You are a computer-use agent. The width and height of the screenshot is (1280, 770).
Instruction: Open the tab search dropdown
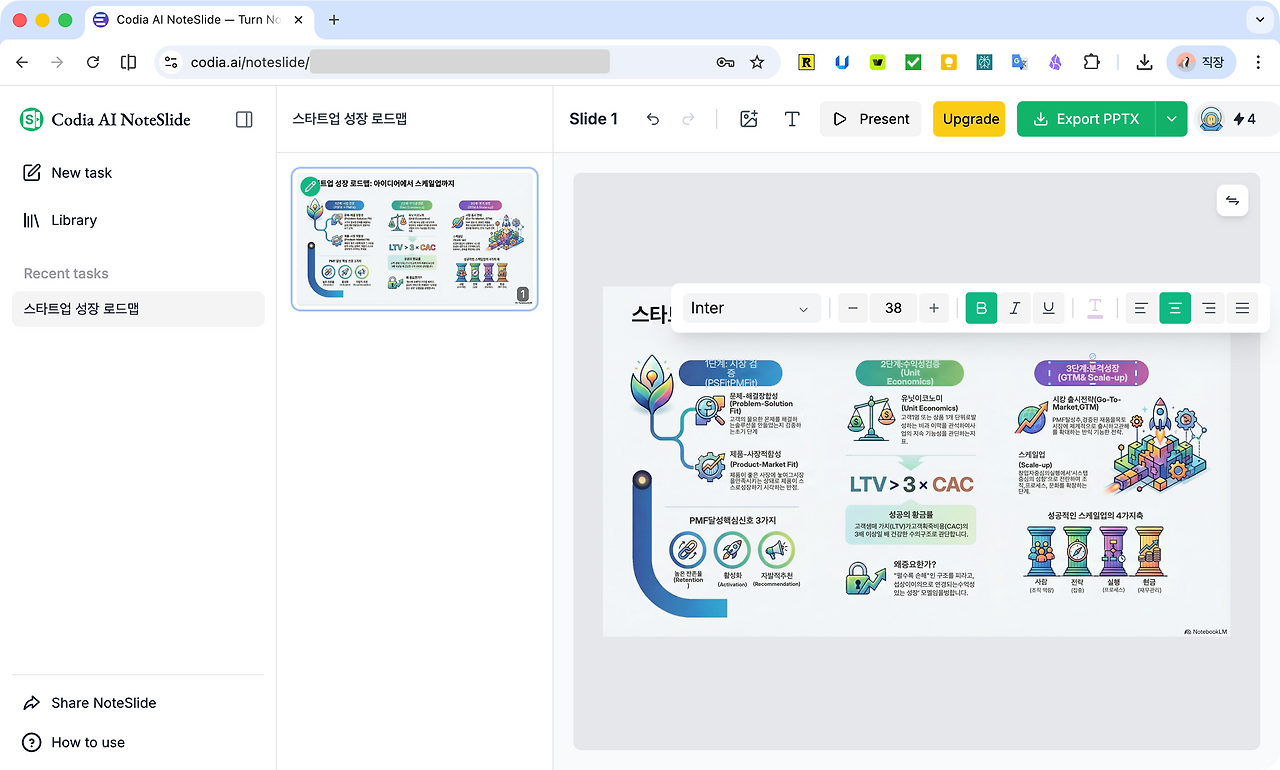(1258, 20)
